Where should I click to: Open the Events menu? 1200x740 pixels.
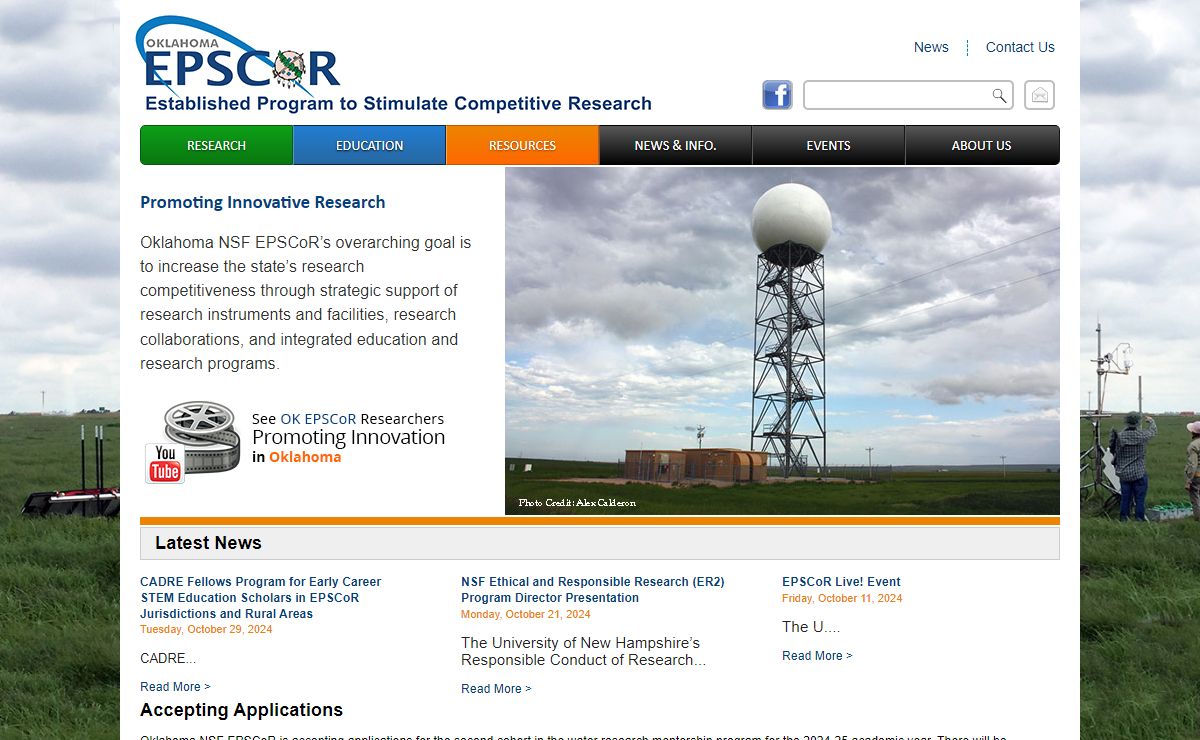click(x=828, y=145)
